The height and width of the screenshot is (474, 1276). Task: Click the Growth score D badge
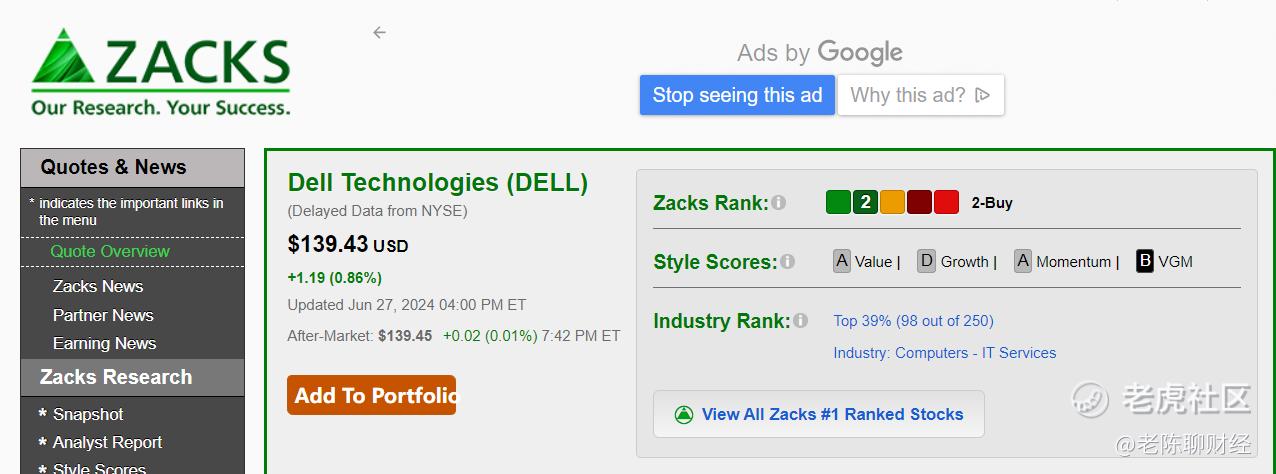click(926, 261)
